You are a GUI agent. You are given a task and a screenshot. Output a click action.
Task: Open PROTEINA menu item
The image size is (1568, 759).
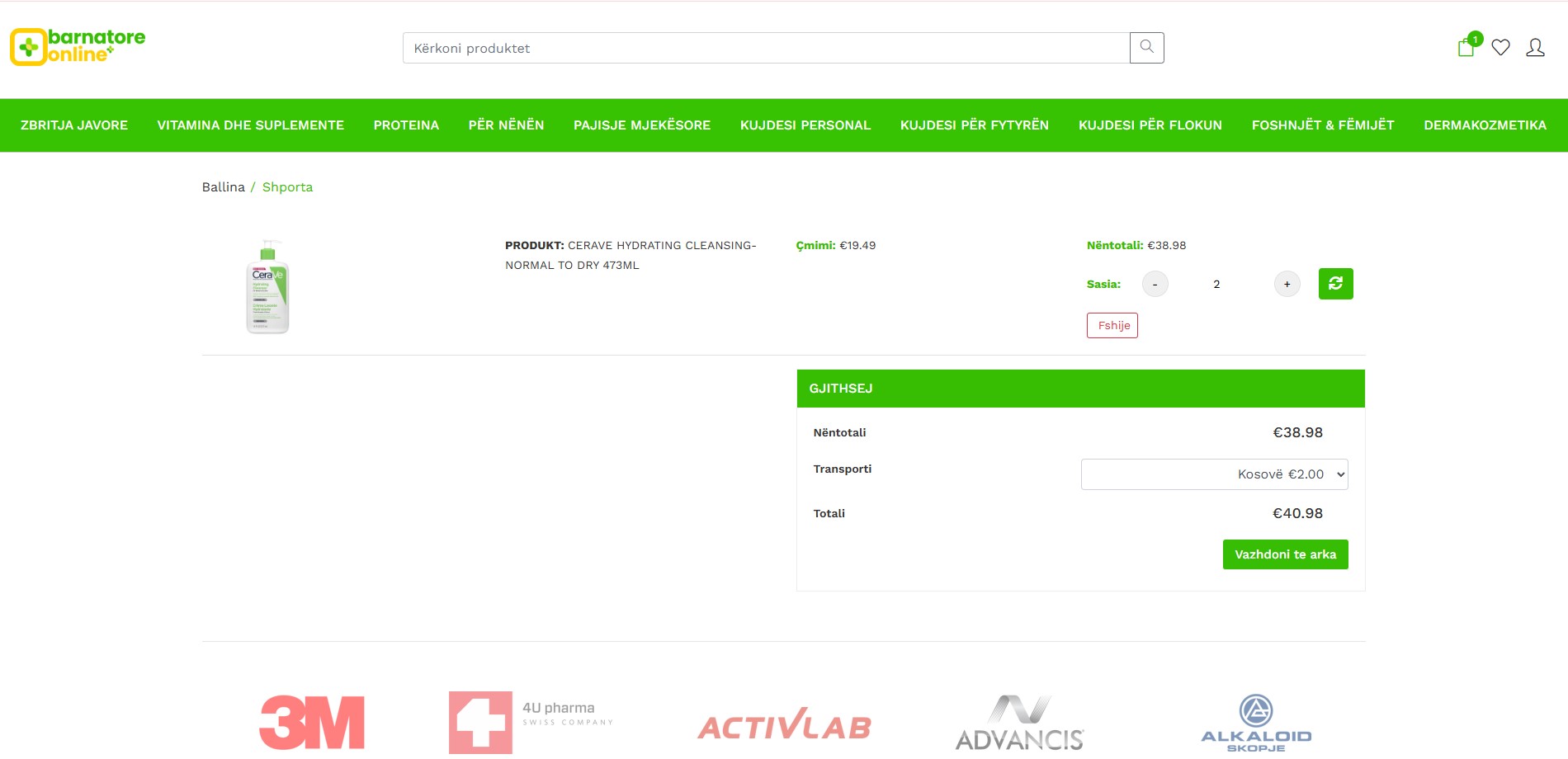point(406,125)
